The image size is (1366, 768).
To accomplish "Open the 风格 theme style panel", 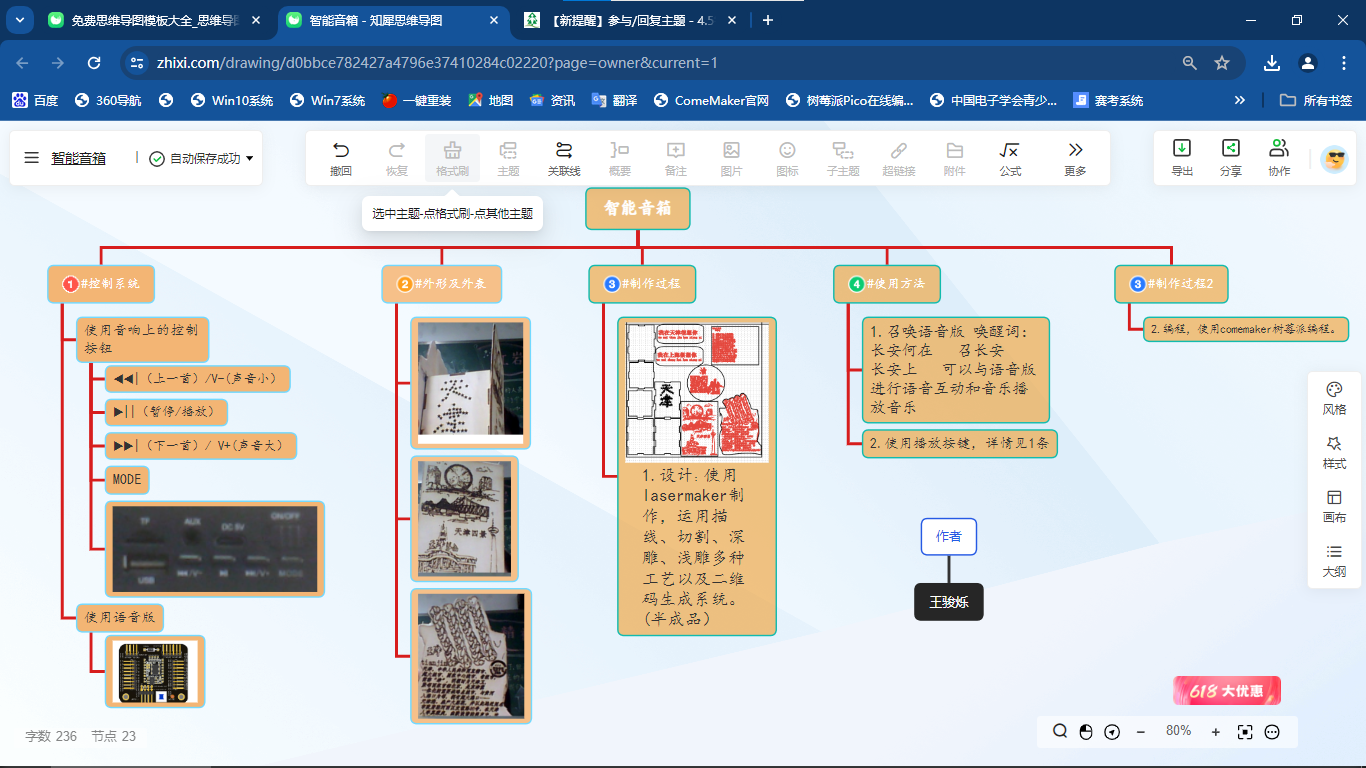I will [1334, 398].
